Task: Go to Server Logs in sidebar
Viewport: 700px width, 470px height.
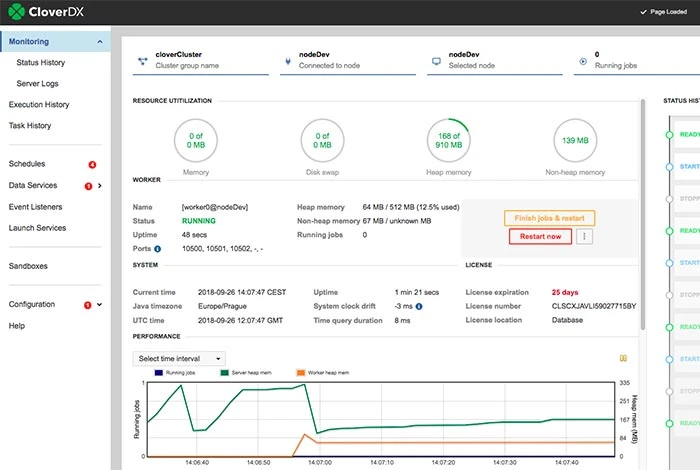Action: click(39, 83)
